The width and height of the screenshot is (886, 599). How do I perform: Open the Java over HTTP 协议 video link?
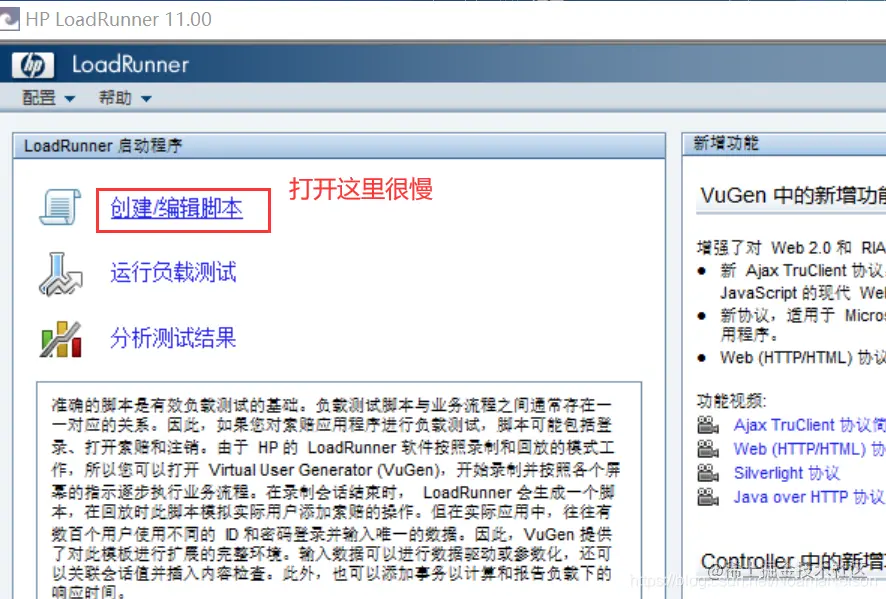tap(809, 497)
